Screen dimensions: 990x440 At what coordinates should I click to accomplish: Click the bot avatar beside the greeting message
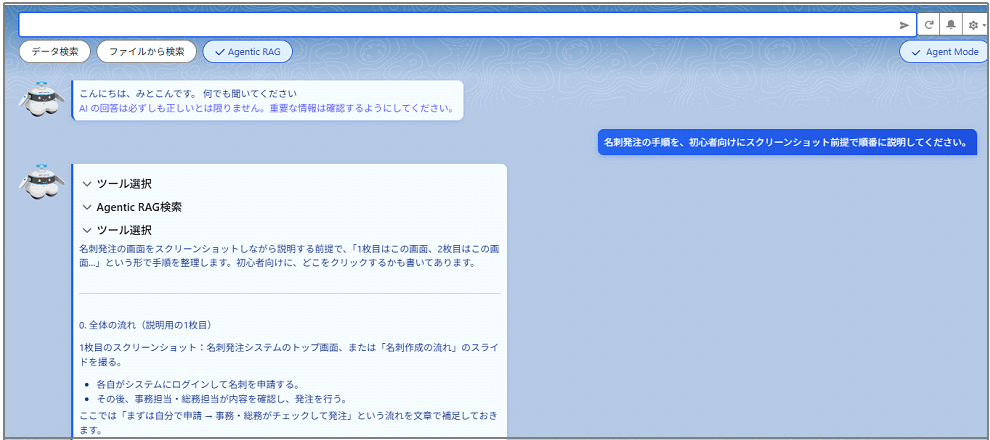coord(42,99)
